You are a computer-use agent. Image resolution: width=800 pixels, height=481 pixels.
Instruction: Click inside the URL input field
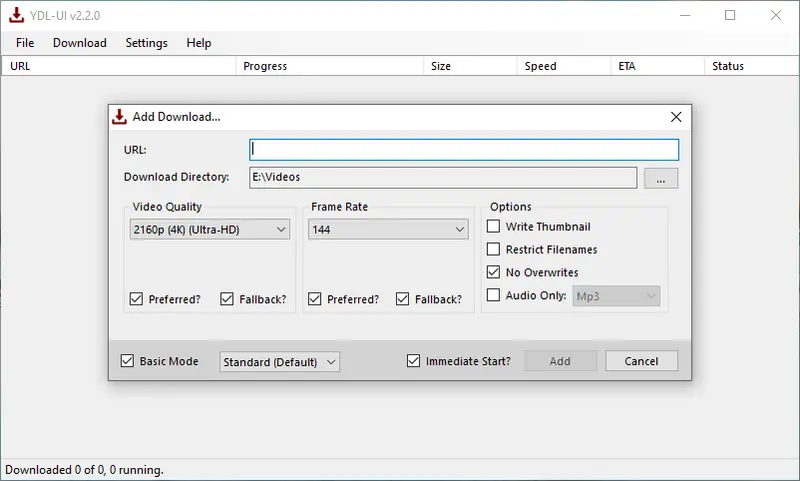464,149
